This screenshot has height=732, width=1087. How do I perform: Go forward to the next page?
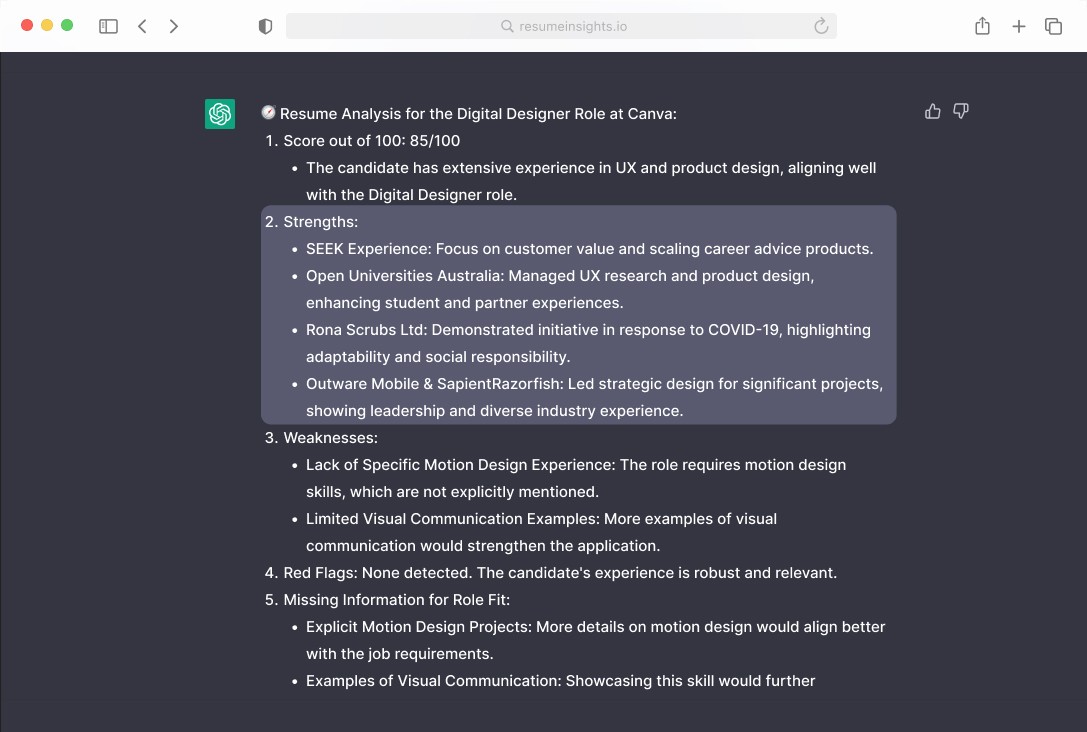[x=174, y=27]
